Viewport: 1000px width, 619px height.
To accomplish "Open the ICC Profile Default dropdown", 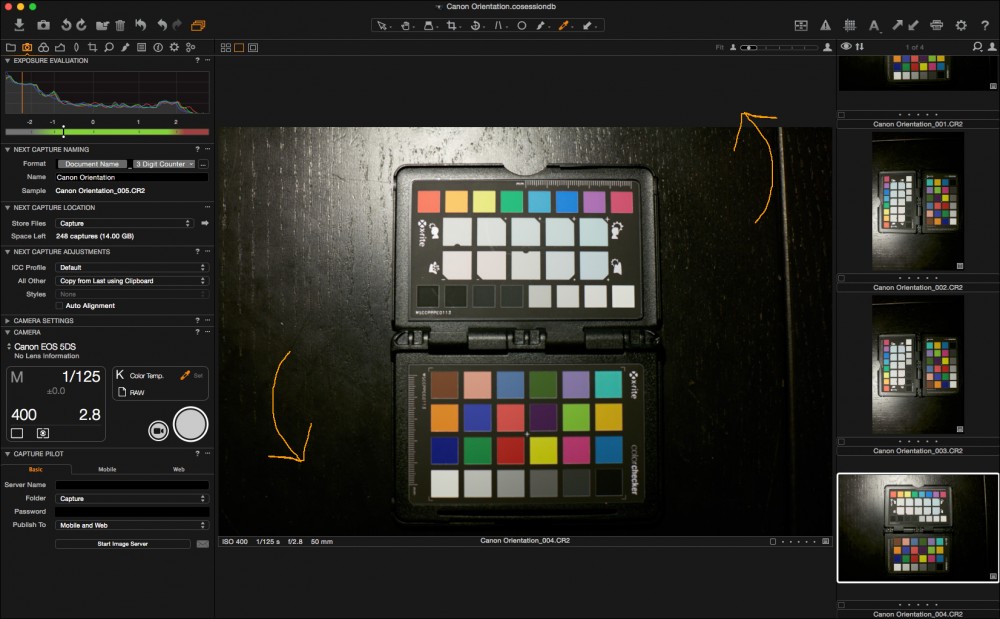I will 132,267.
